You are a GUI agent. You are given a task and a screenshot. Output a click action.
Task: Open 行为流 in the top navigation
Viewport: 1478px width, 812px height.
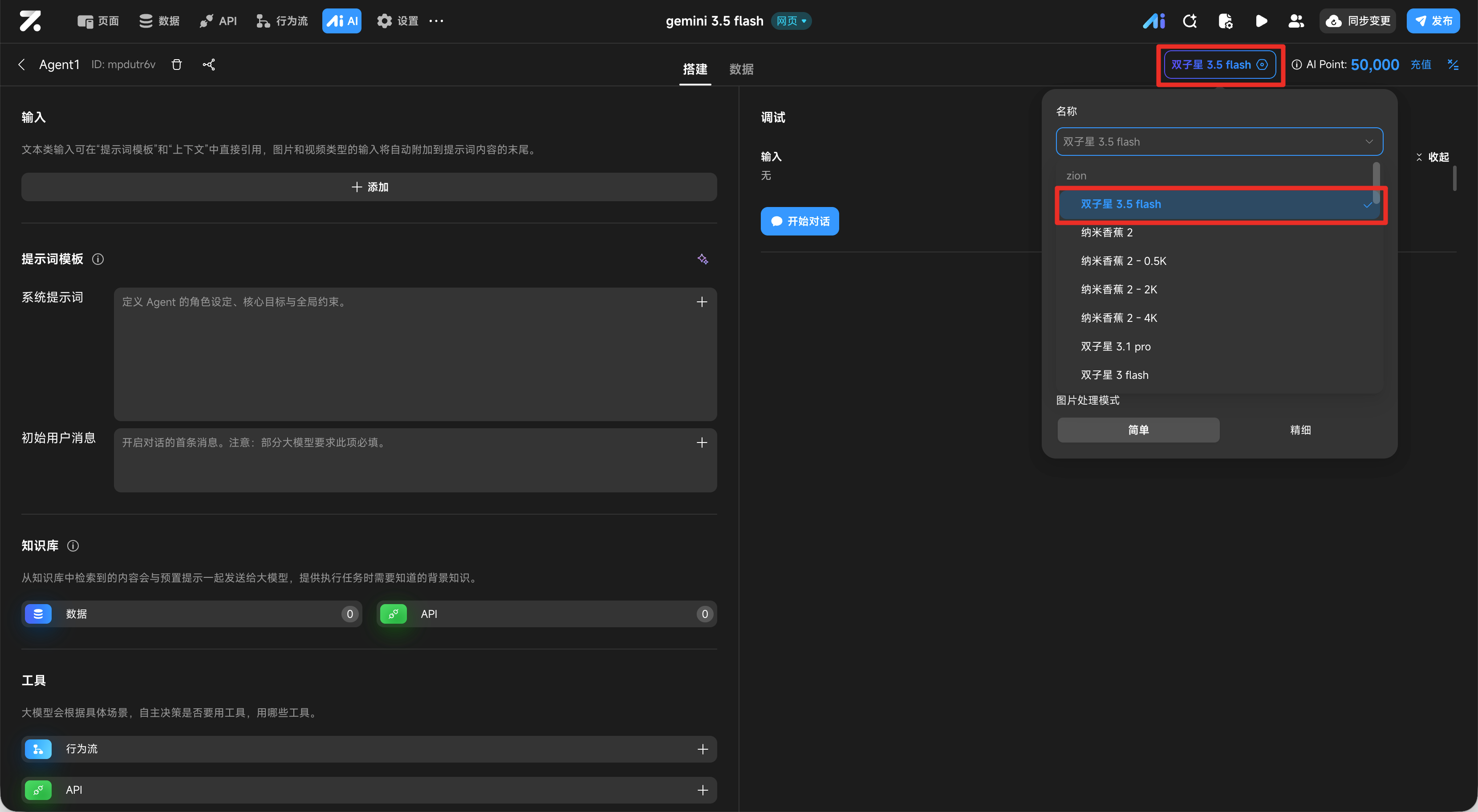(282, 20)
